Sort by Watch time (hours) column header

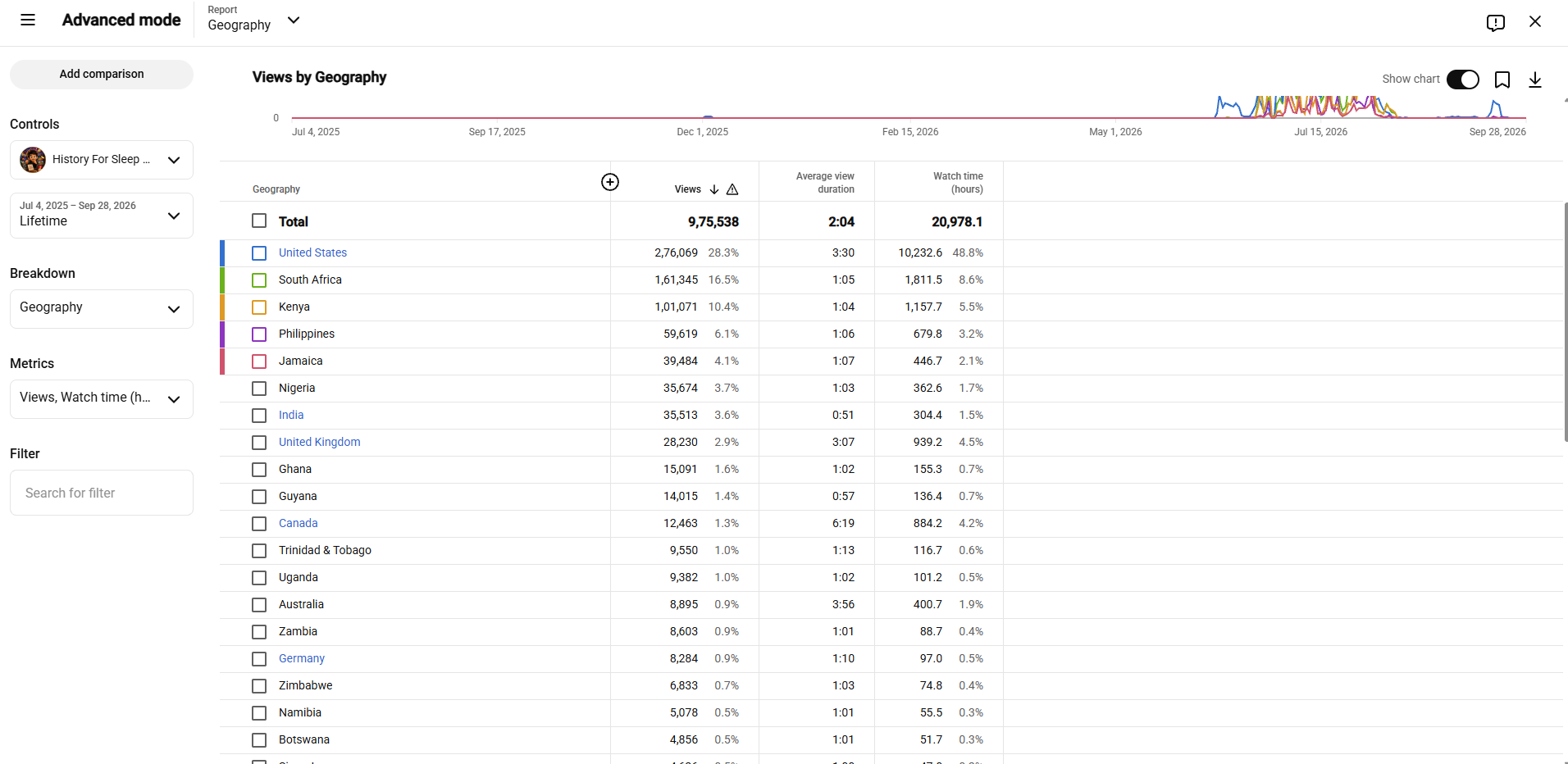click(x=958, y=183)
